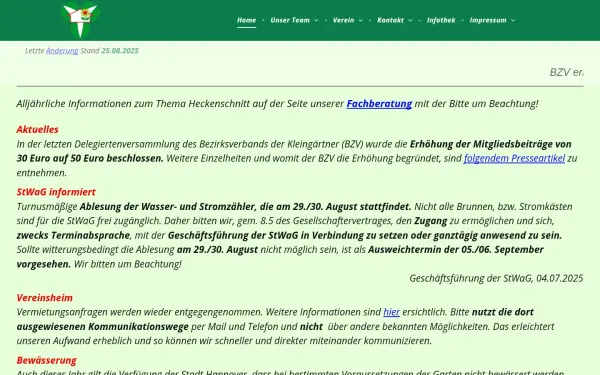Click the Bewässerung heading
Screen dimensions: 600x375
(x=46, y=360)
